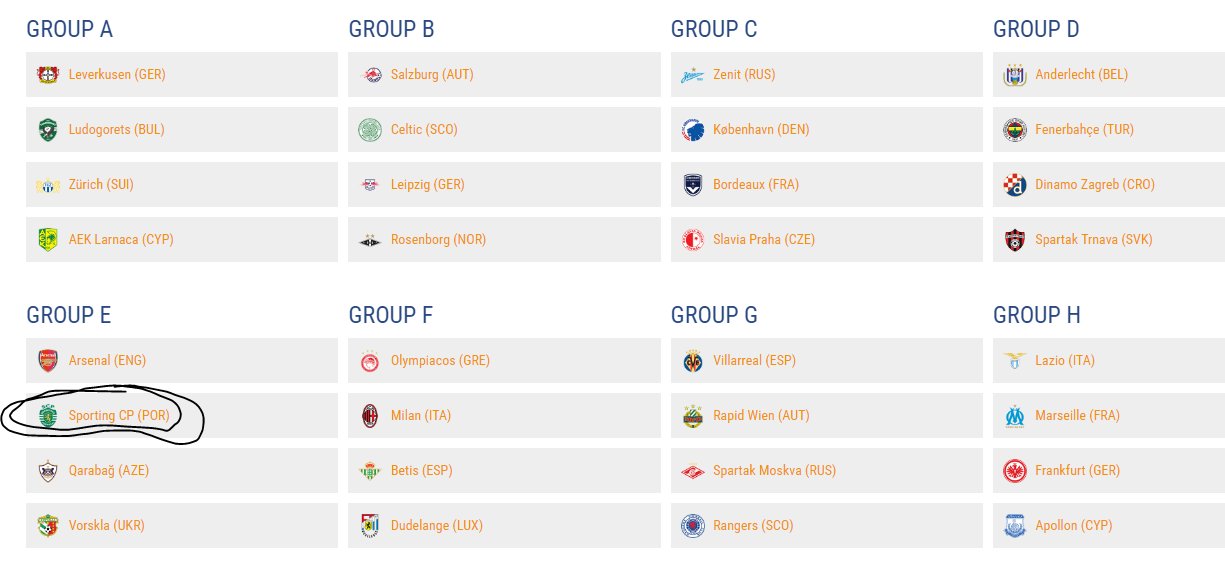Click the Leverkusen club crest

pyautogui.click(x=47, y=75)
